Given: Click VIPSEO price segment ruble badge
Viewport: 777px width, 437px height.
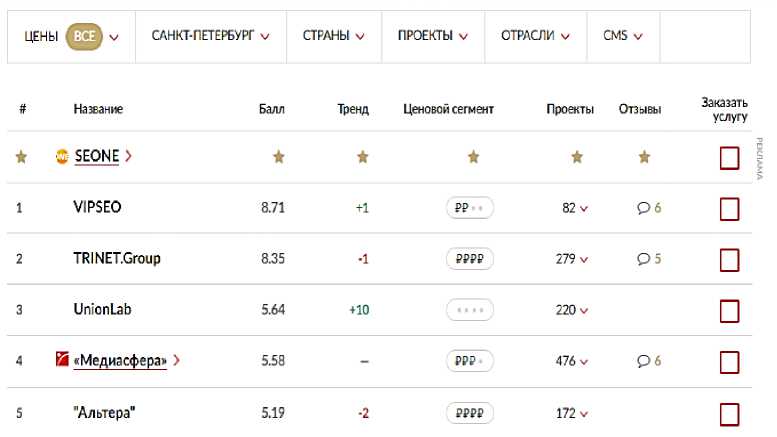Looking at the screenshot, I should [x=469, y=208].
